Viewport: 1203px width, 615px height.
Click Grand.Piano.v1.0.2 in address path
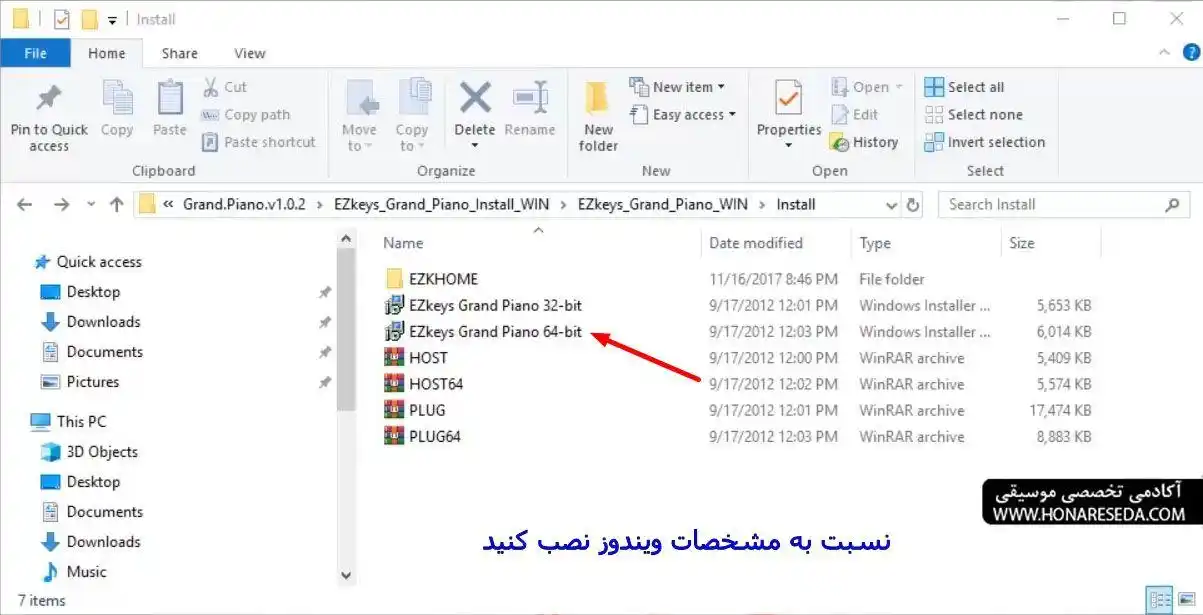point(244,204)
